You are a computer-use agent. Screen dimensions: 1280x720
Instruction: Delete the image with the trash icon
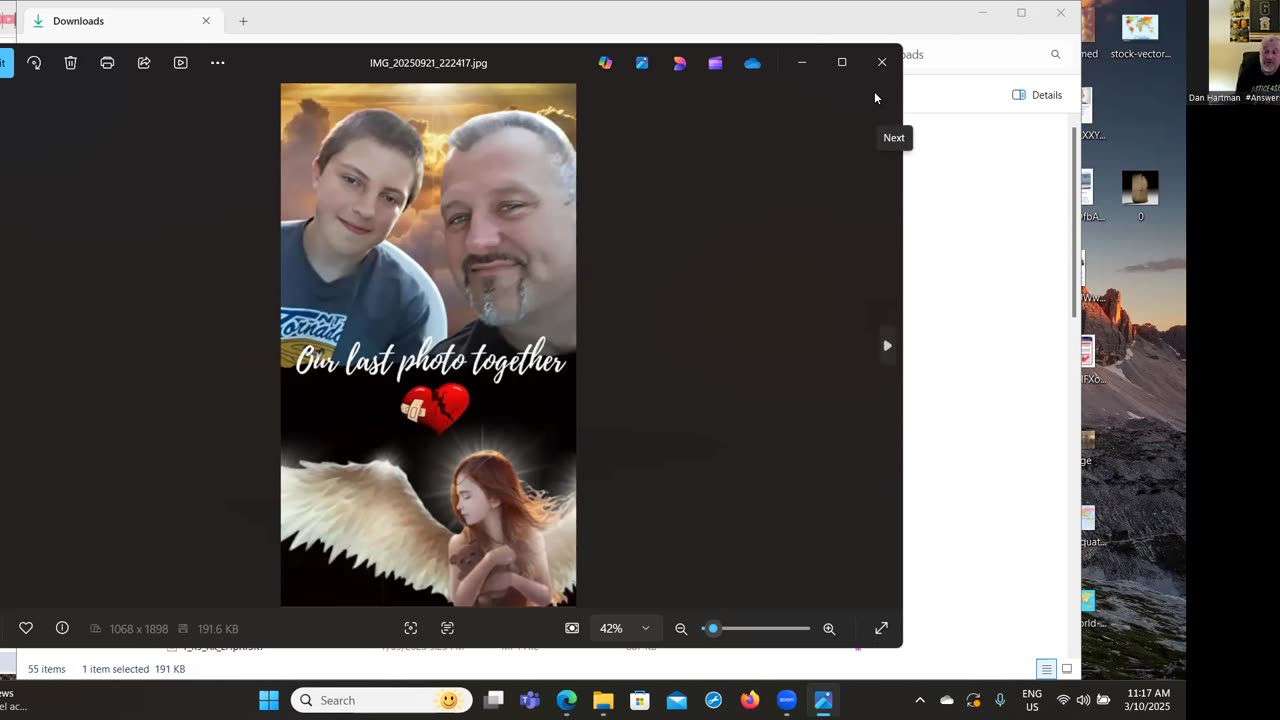(71, 63)
